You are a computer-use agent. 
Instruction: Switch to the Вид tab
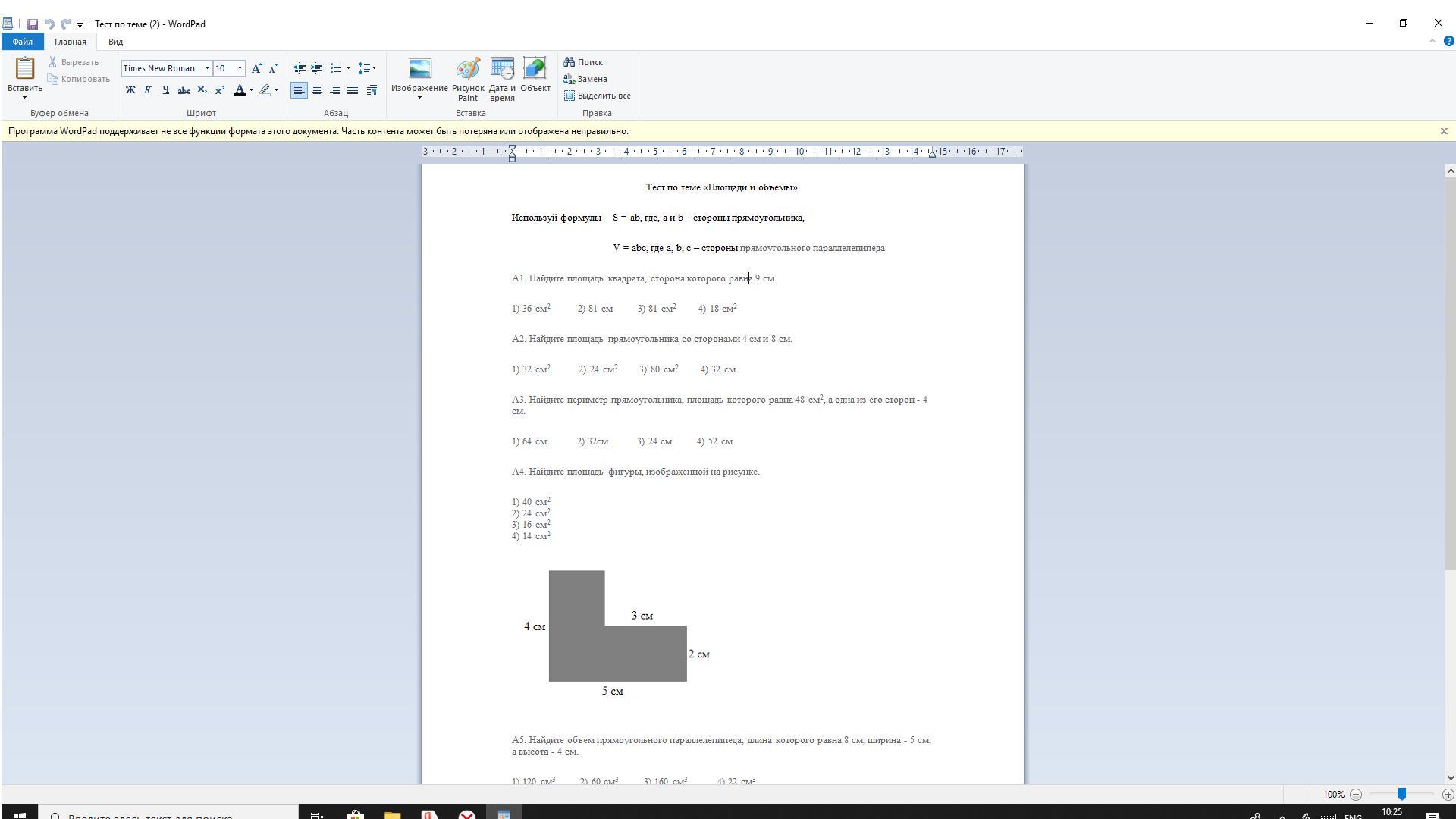click(x=115, y=42)
